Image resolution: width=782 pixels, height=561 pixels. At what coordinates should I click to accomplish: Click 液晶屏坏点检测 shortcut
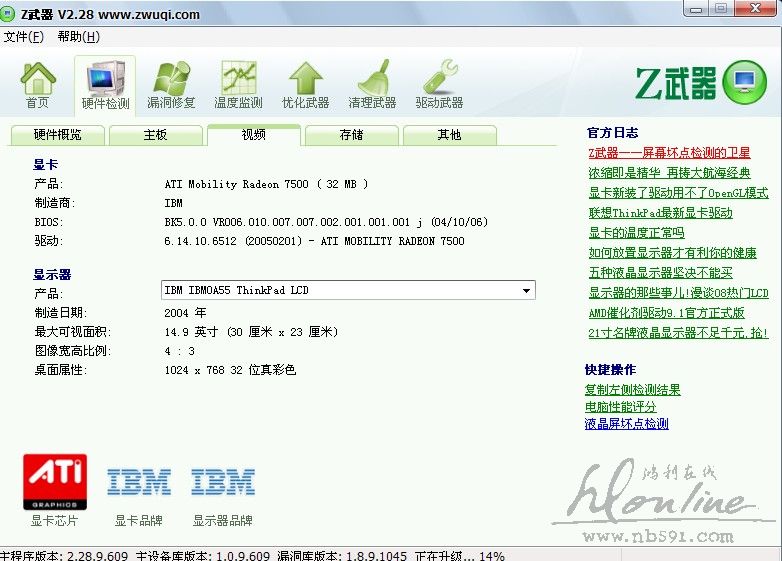click(626, 423)
